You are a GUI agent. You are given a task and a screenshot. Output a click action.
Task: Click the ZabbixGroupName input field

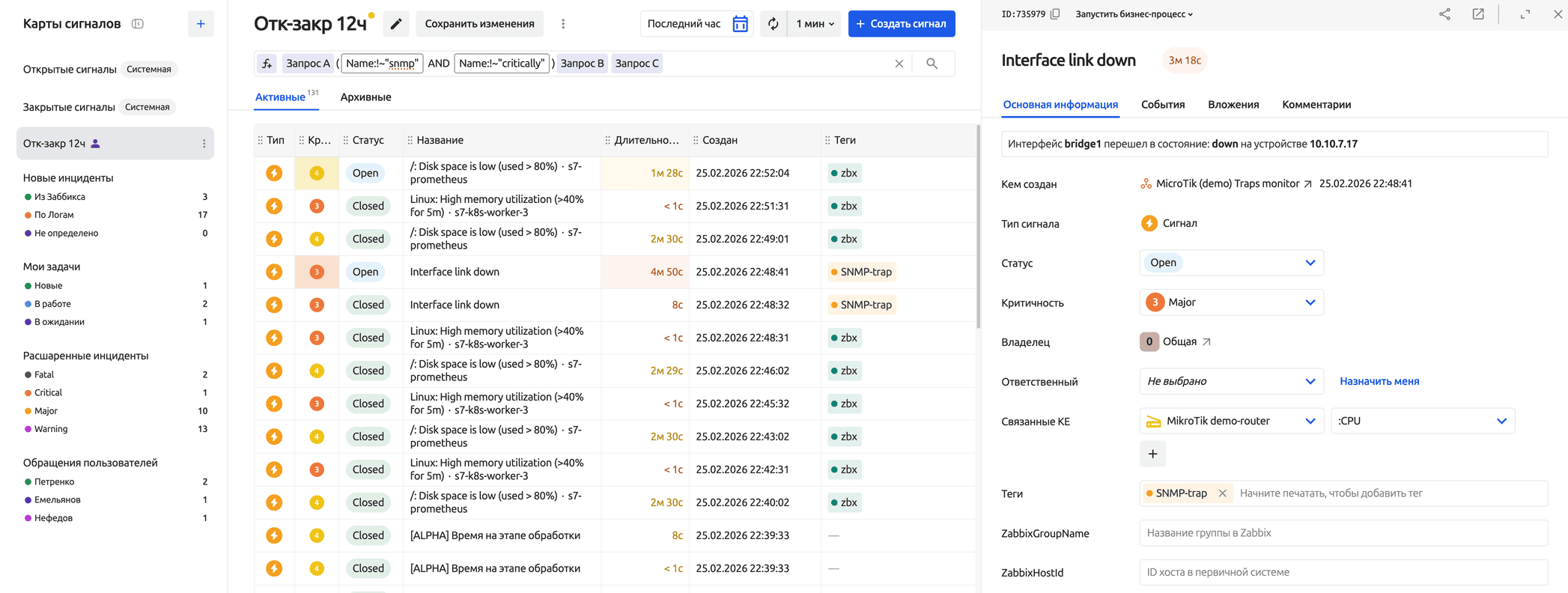(x=1343, y=533)
